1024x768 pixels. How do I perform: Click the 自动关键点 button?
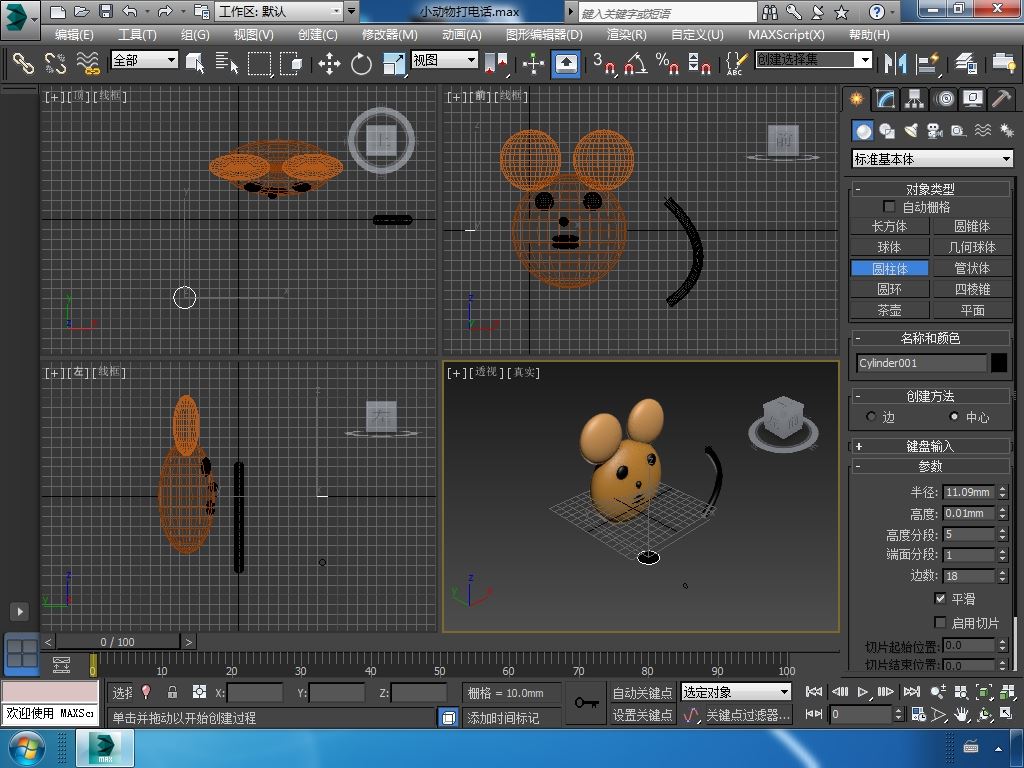click(642, 692)
